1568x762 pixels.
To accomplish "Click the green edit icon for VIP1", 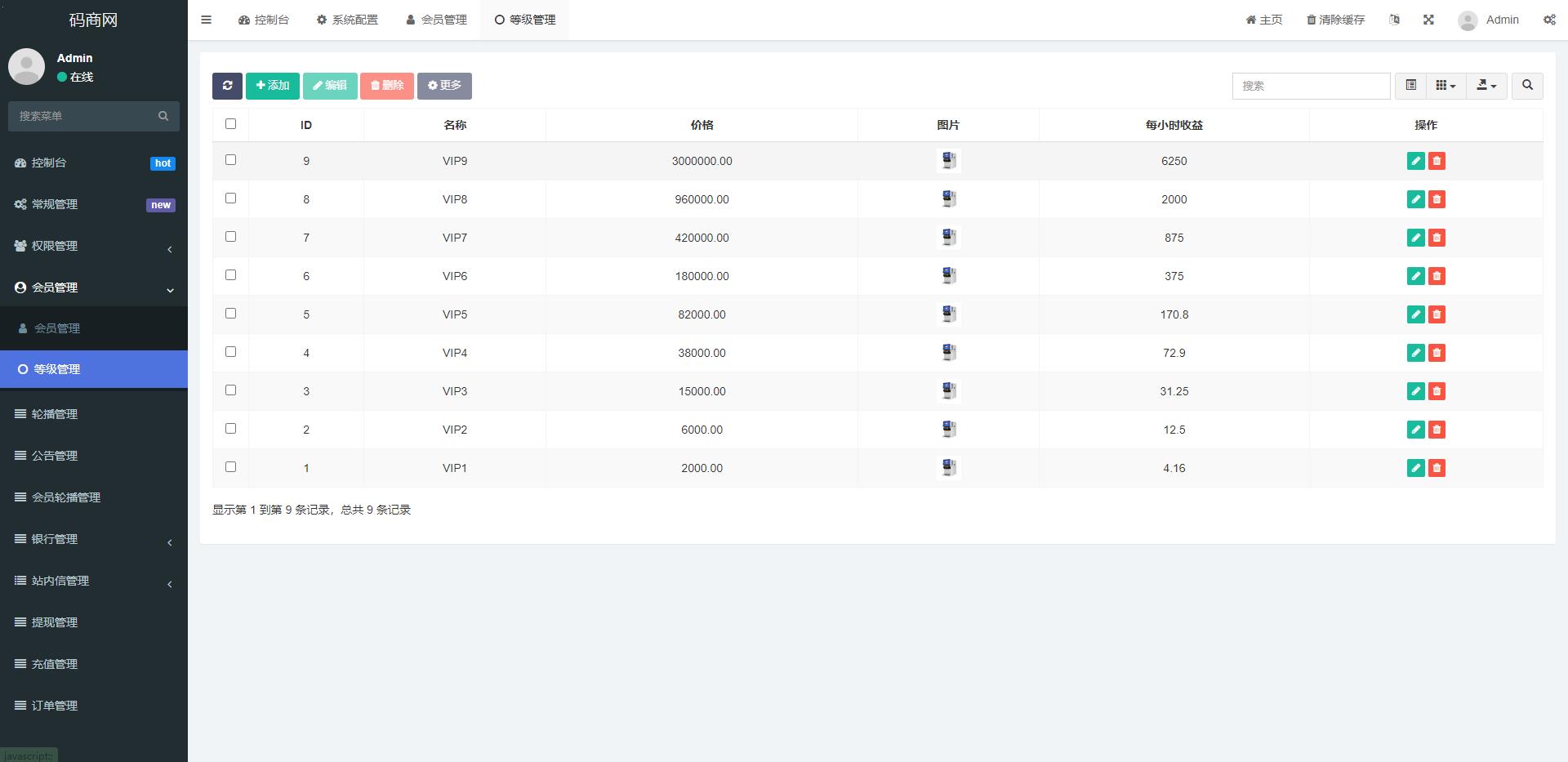I will [x=1415, y=468].
